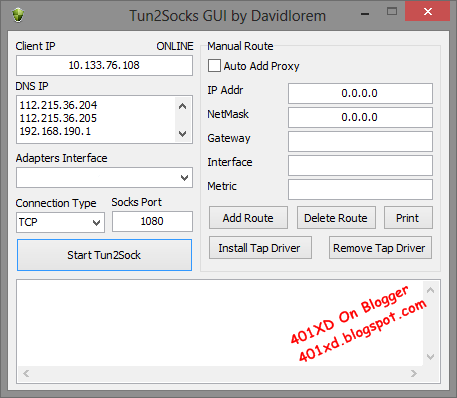
Task: Click Remove Tap Driver button
Action: point(380,248)
